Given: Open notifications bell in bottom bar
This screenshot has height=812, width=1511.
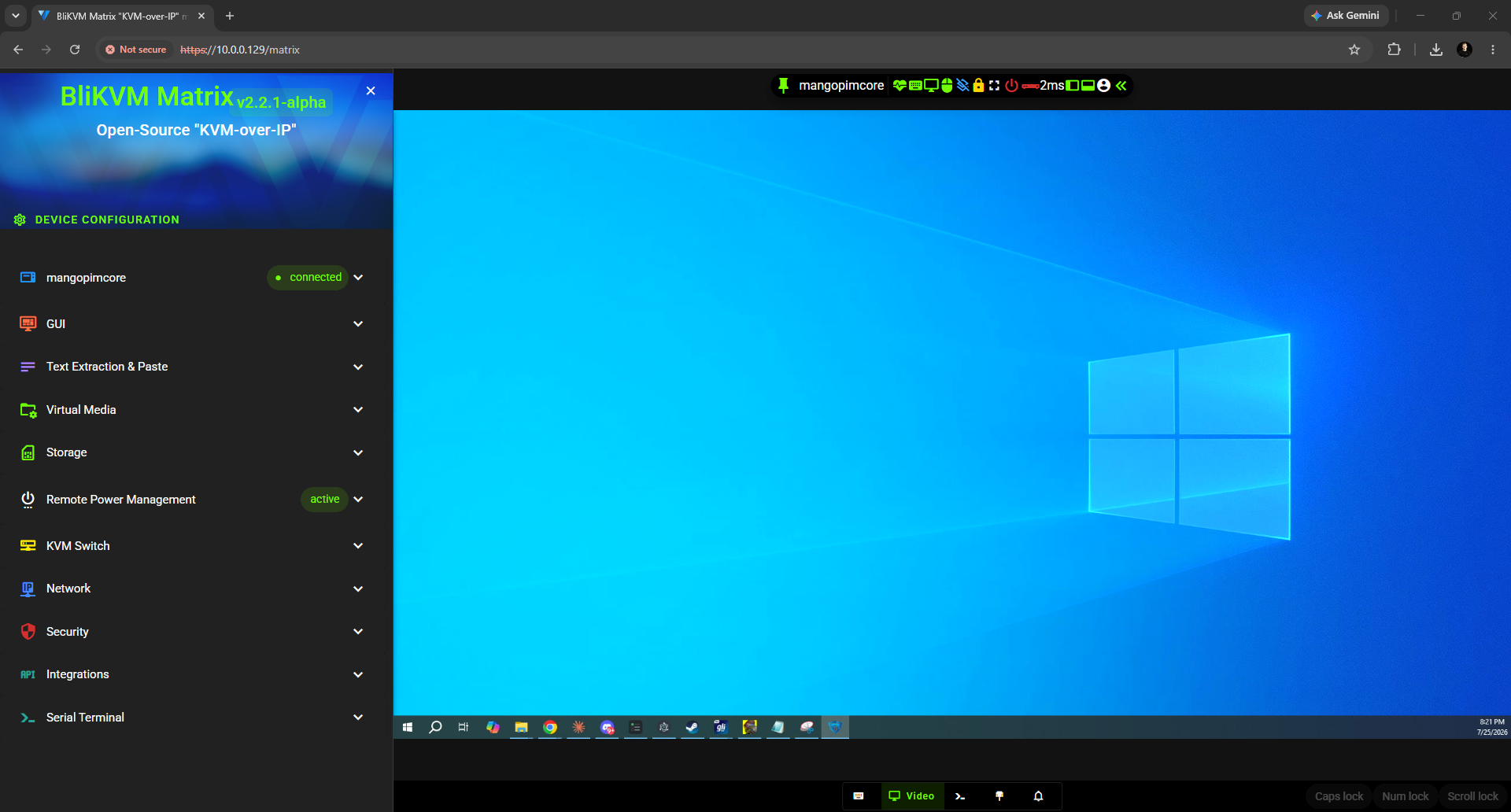Looking at the screenshot, I should tap(1038, 795).
